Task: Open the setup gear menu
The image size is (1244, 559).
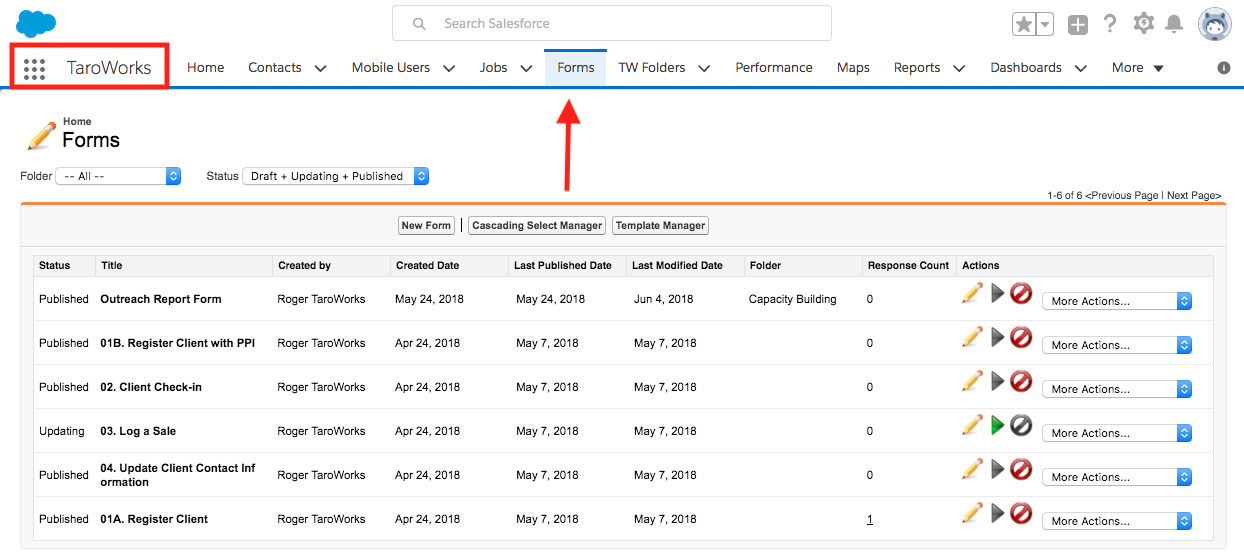Action: pos(1143,24)
